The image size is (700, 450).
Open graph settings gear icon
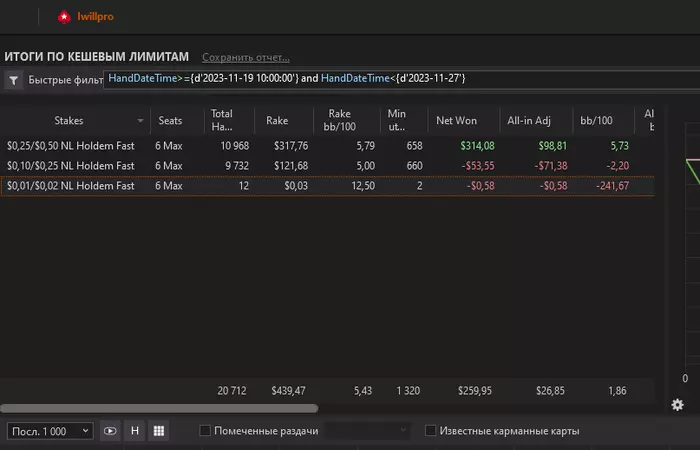point(677,405)
